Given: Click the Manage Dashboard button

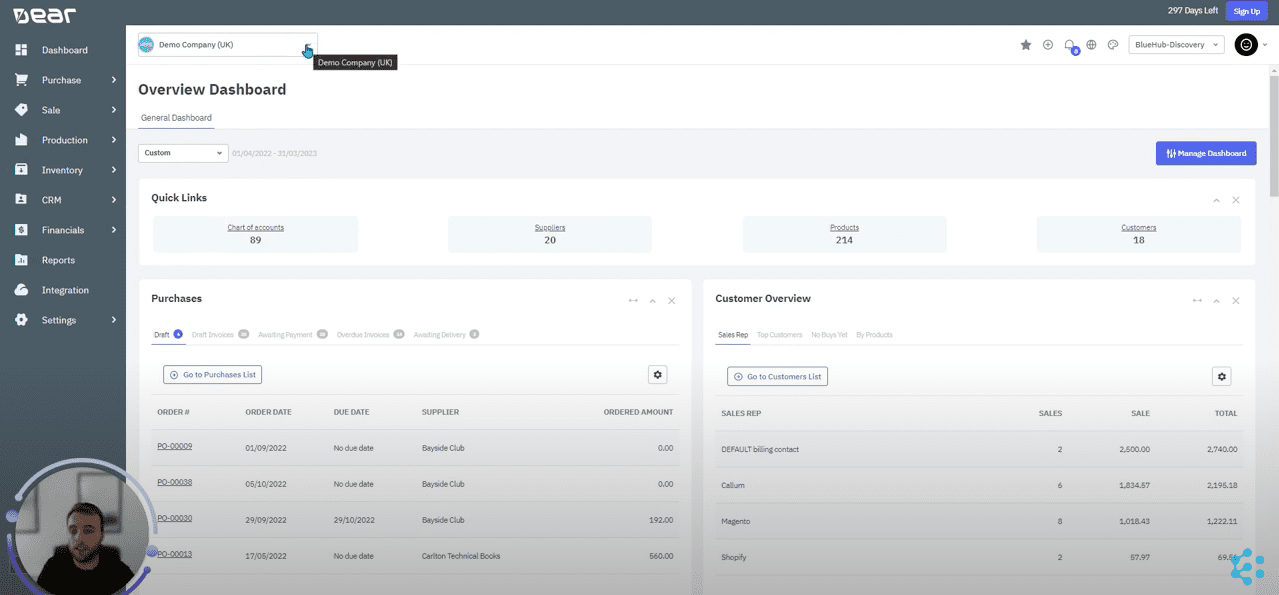Looking at the screenshot, I should point(1205,152).
